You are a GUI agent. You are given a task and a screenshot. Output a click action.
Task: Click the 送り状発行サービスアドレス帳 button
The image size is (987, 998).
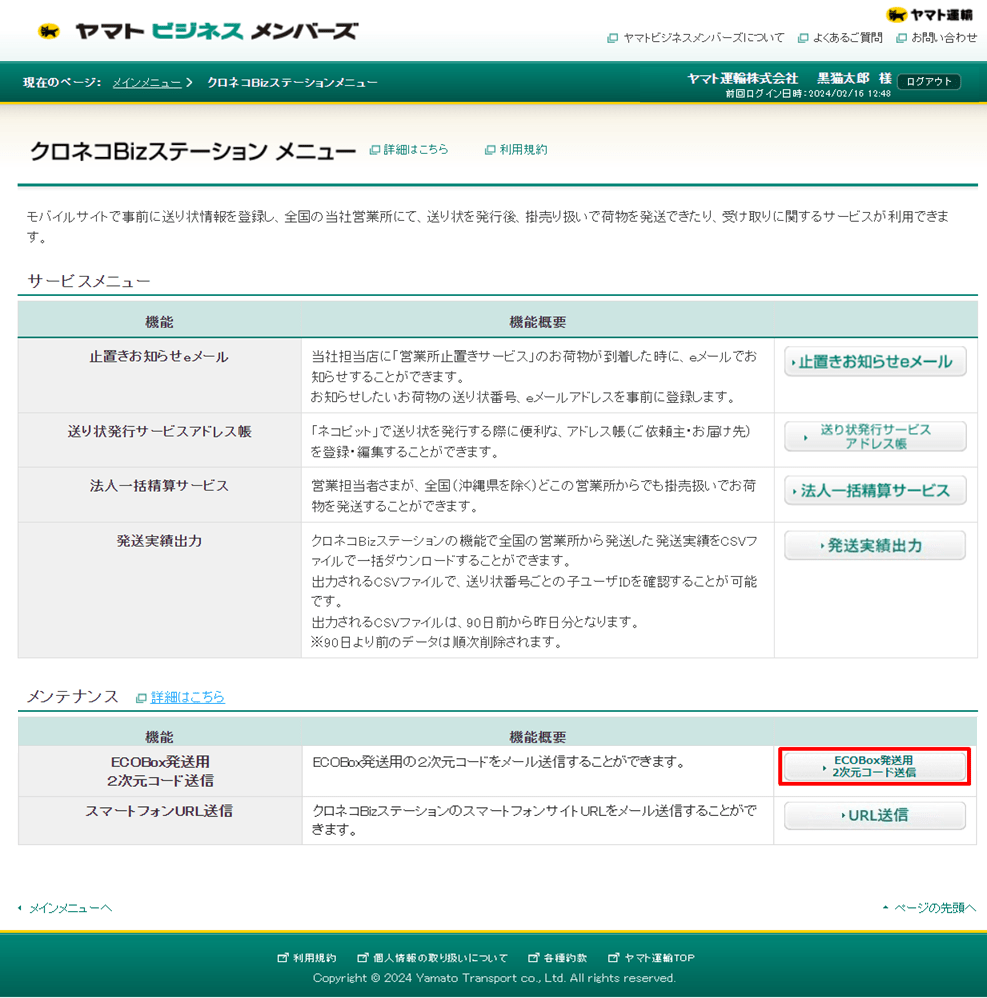[875, 437]
